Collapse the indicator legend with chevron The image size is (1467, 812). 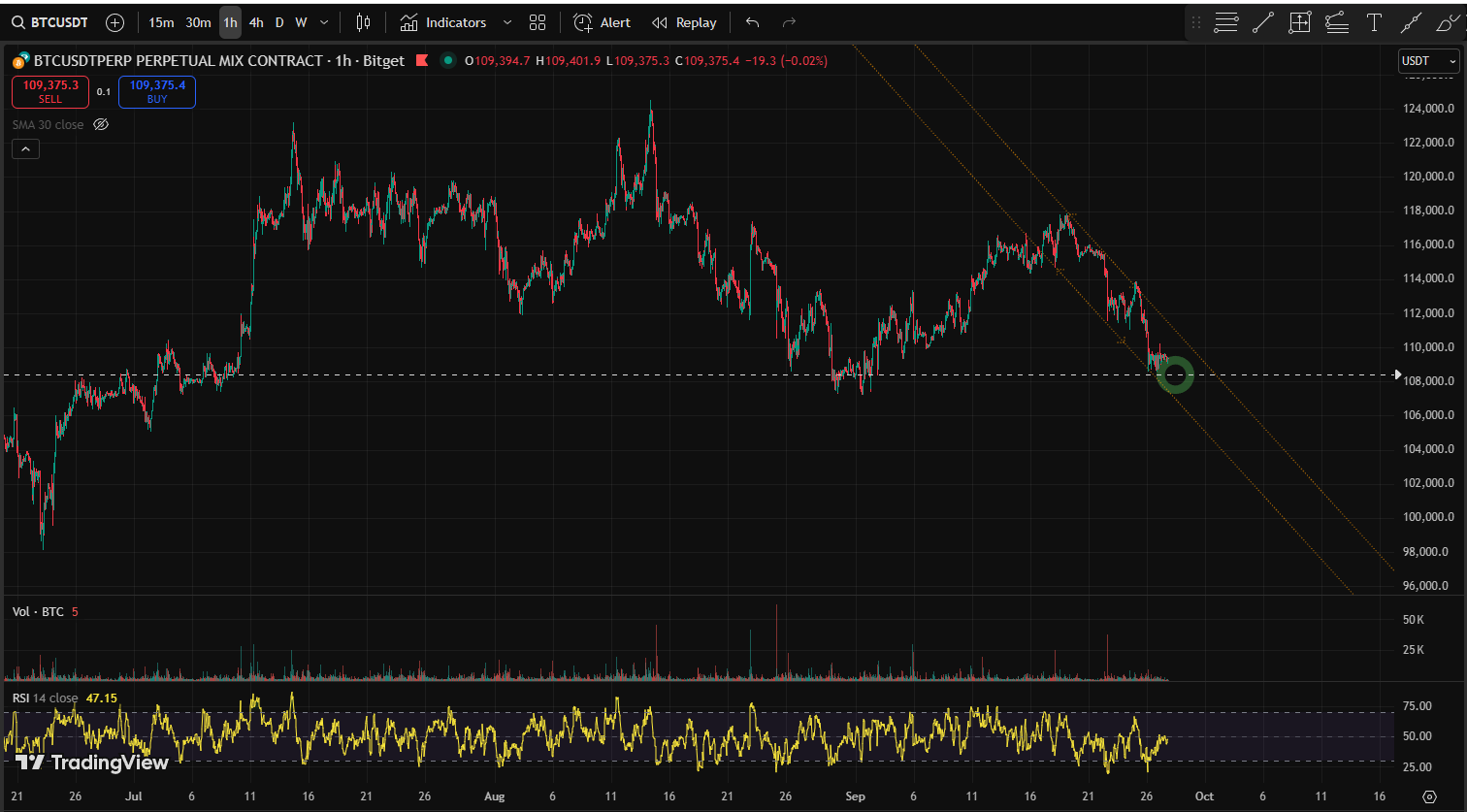coord(25,149)
